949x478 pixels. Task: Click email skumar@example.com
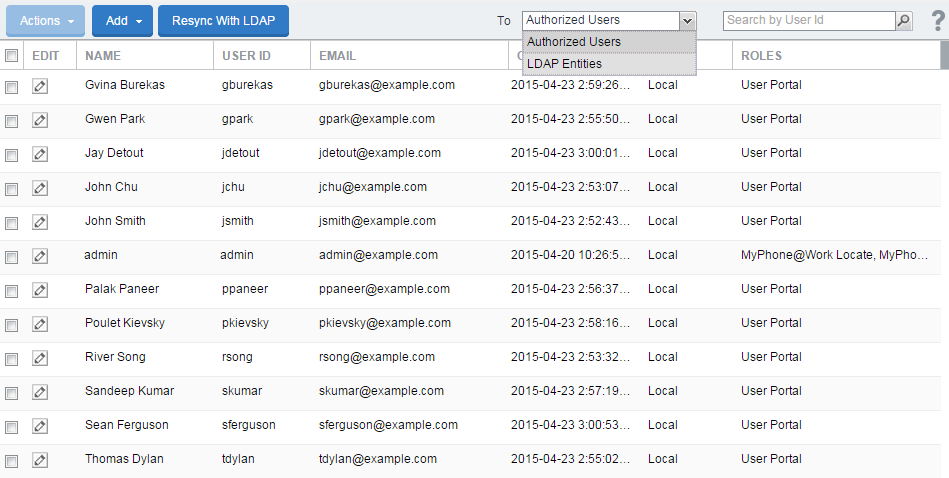point(381,391)
